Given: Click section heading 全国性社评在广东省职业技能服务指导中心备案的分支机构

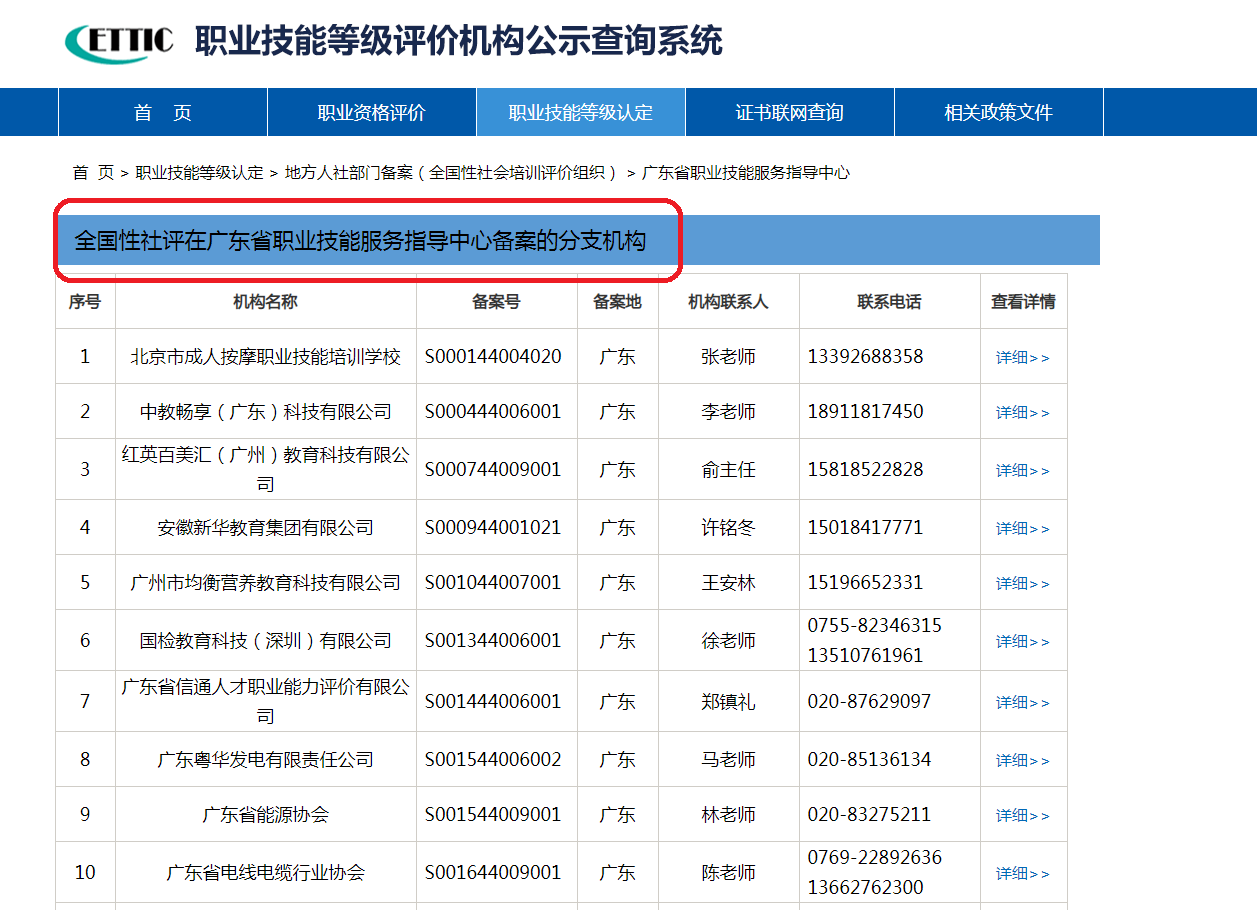Looking at the screenshot, I should [x=361, y=242].
